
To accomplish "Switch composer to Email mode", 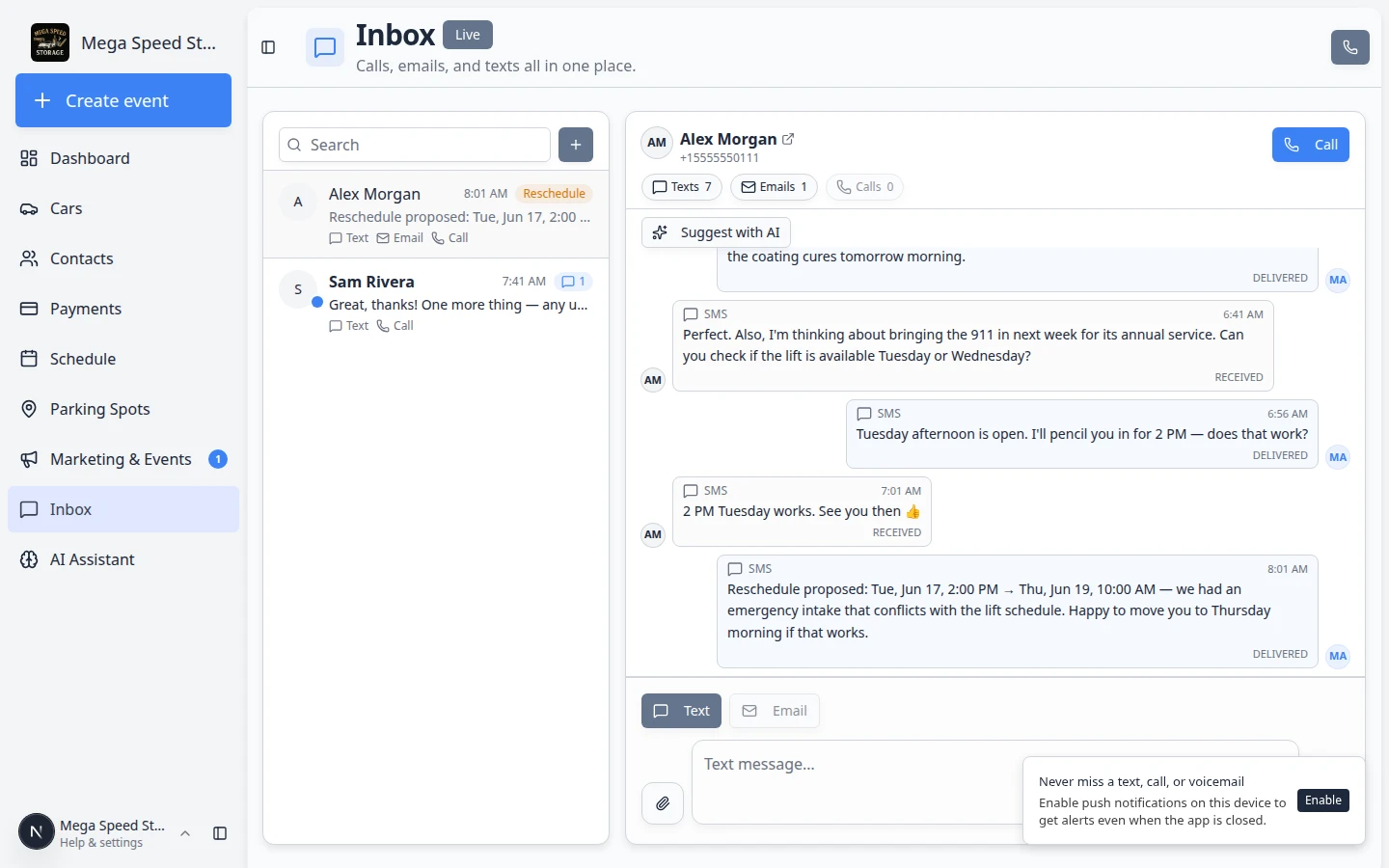I will [775, 711].
